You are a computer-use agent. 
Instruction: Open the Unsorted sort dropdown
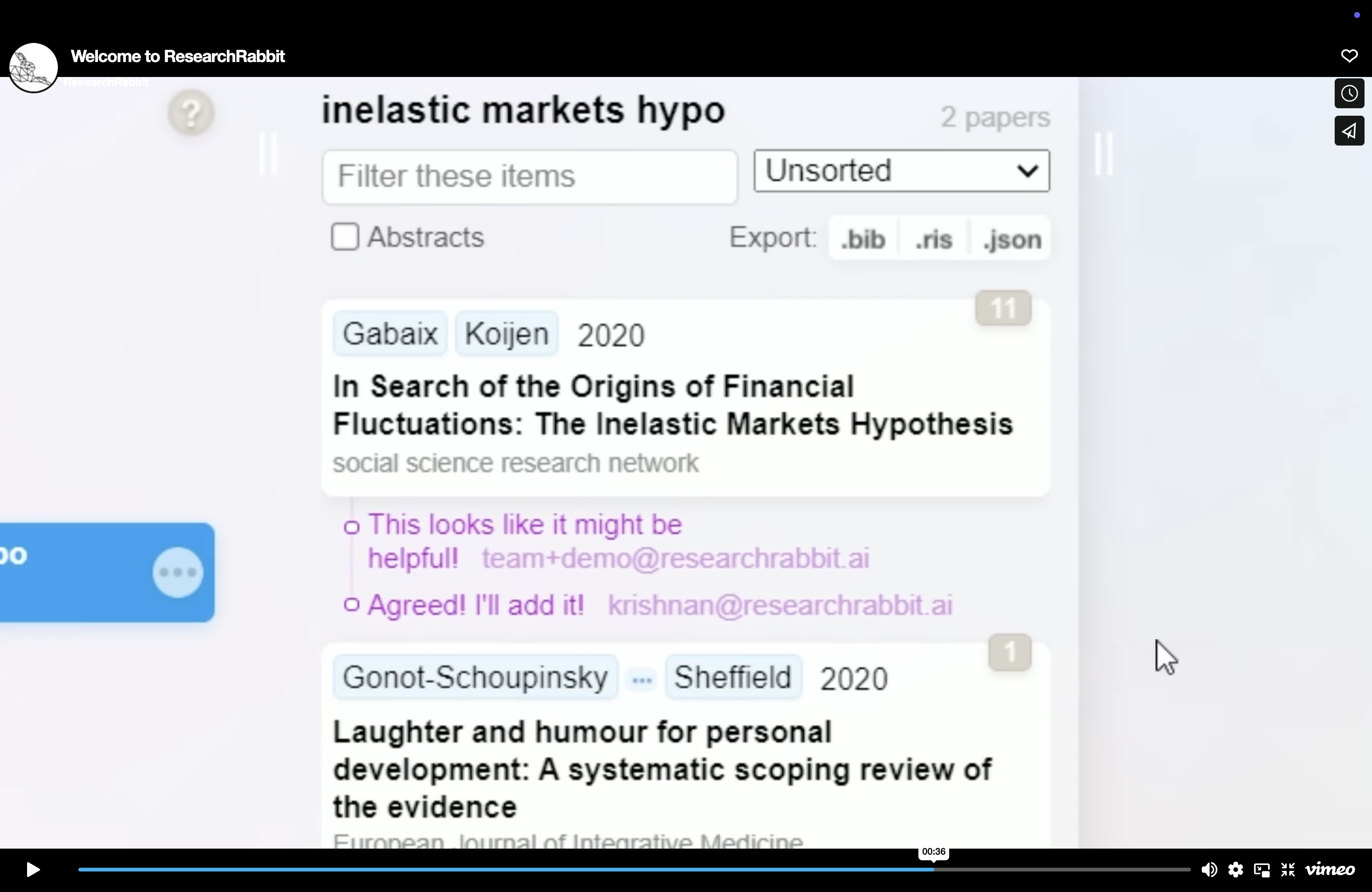902,171
